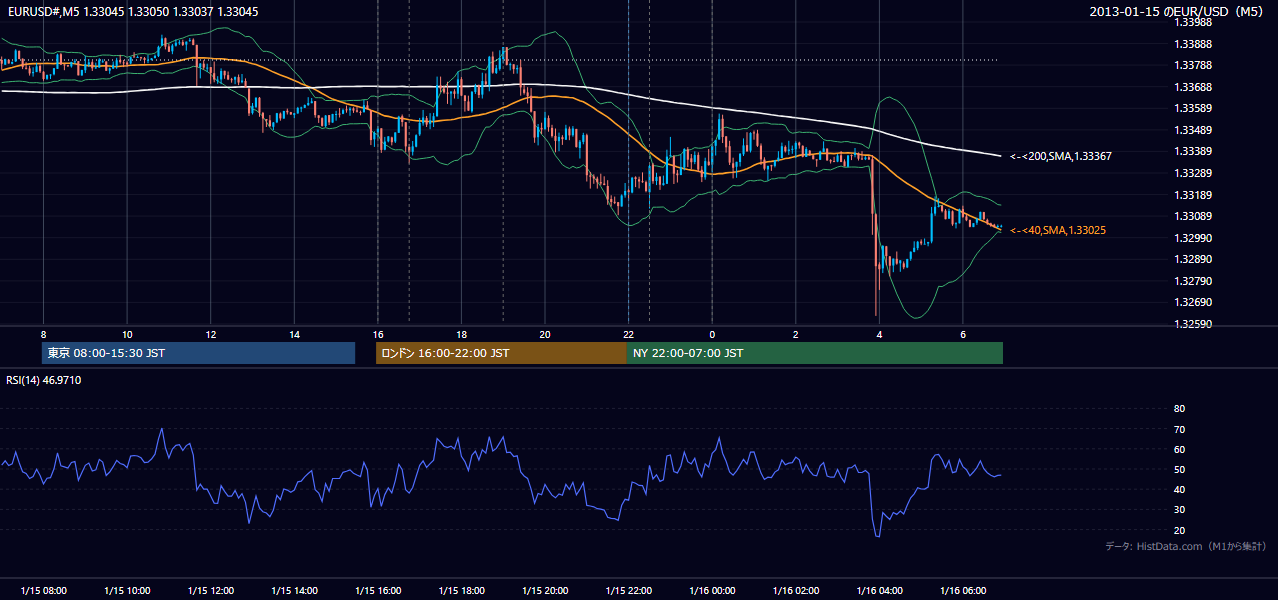The height and width of the screenshot is (600, 1278).
Task: Click the NY 22:00-07:00 JST session bar
Action: (x=815, y=353)
